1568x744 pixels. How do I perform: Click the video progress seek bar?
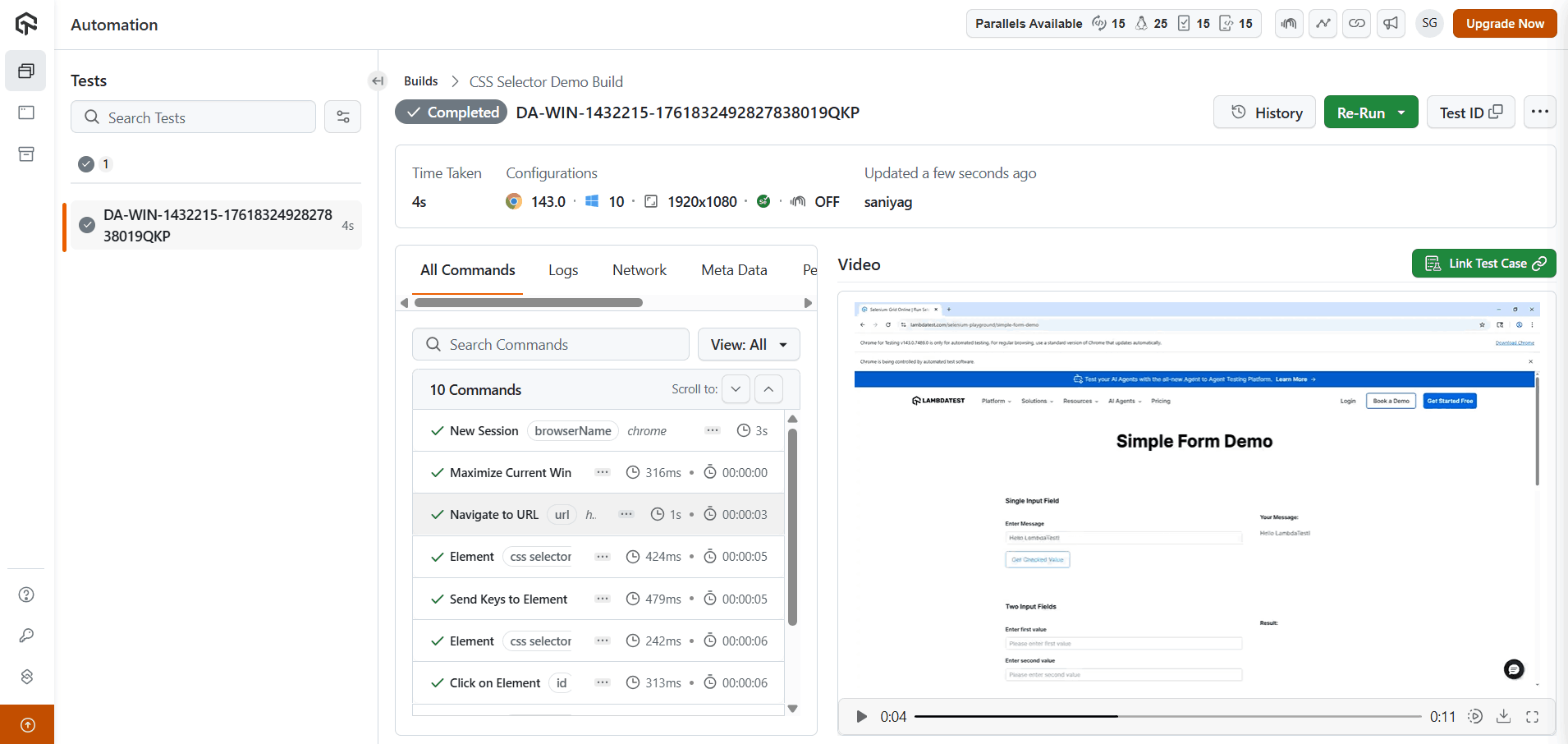(x=1167, y=717)
